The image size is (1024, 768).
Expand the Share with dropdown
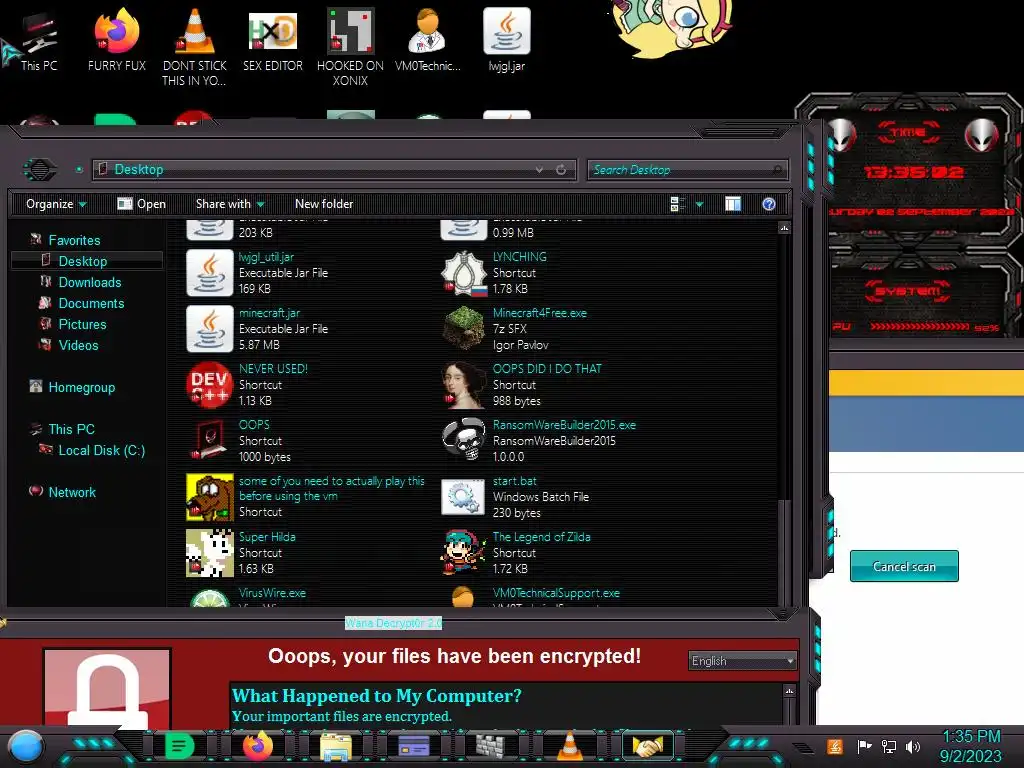coord(230,204)
